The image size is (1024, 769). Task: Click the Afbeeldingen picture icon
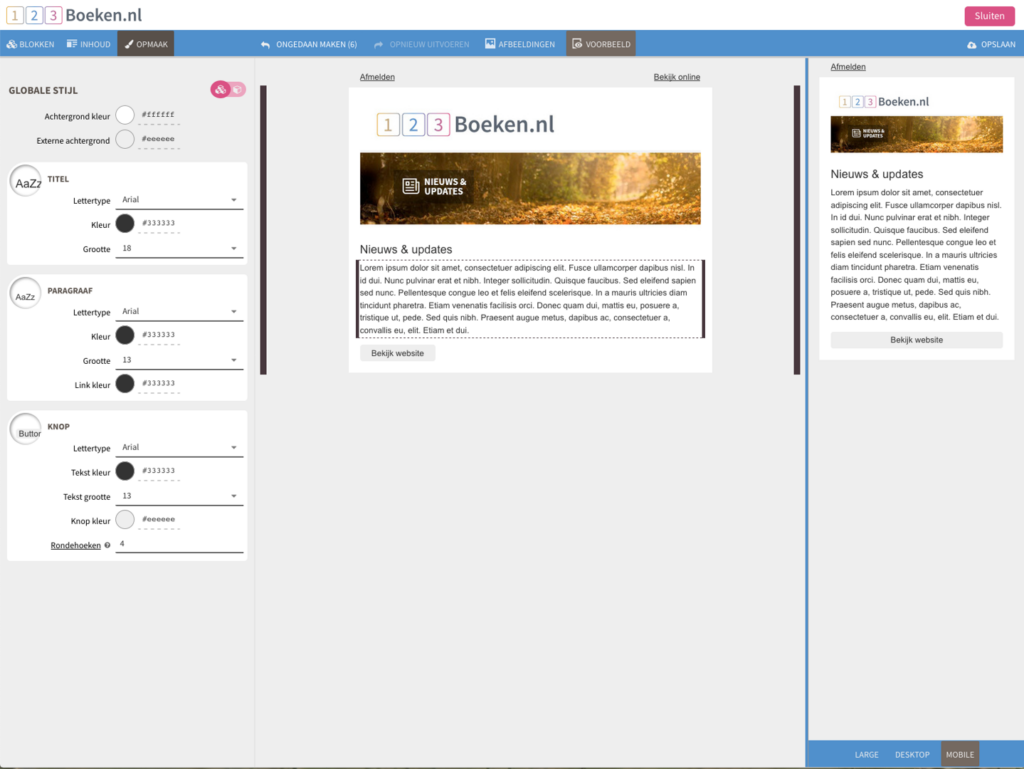tap(490, 44)
